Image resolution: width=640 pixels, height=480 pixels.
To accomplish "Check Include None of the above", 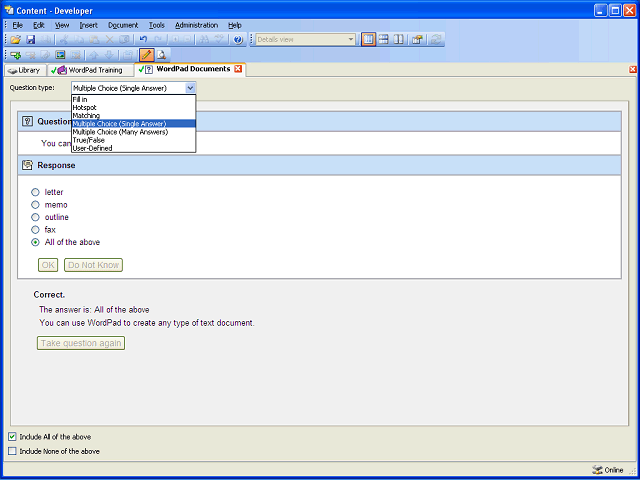I will click(12, 451).
